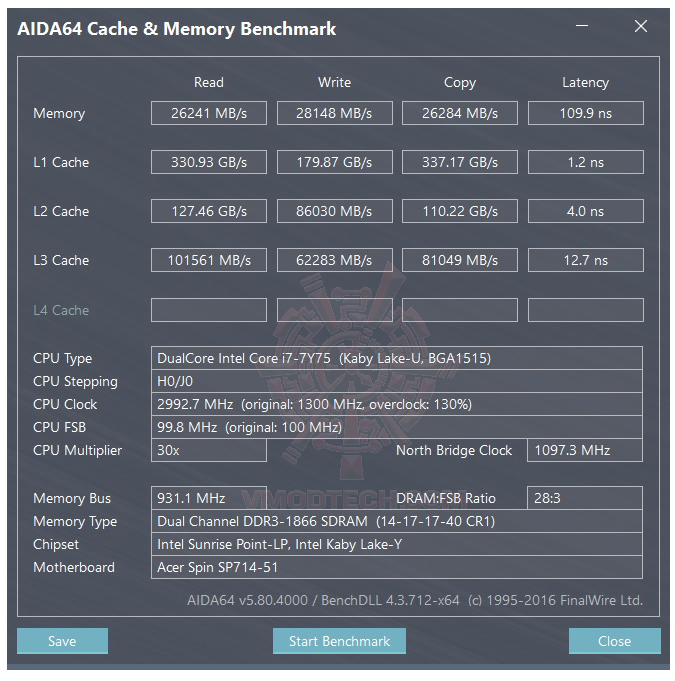Screen dimensions: 675x681
Task: Click the Close button at bottom
Action: [615, 641]
